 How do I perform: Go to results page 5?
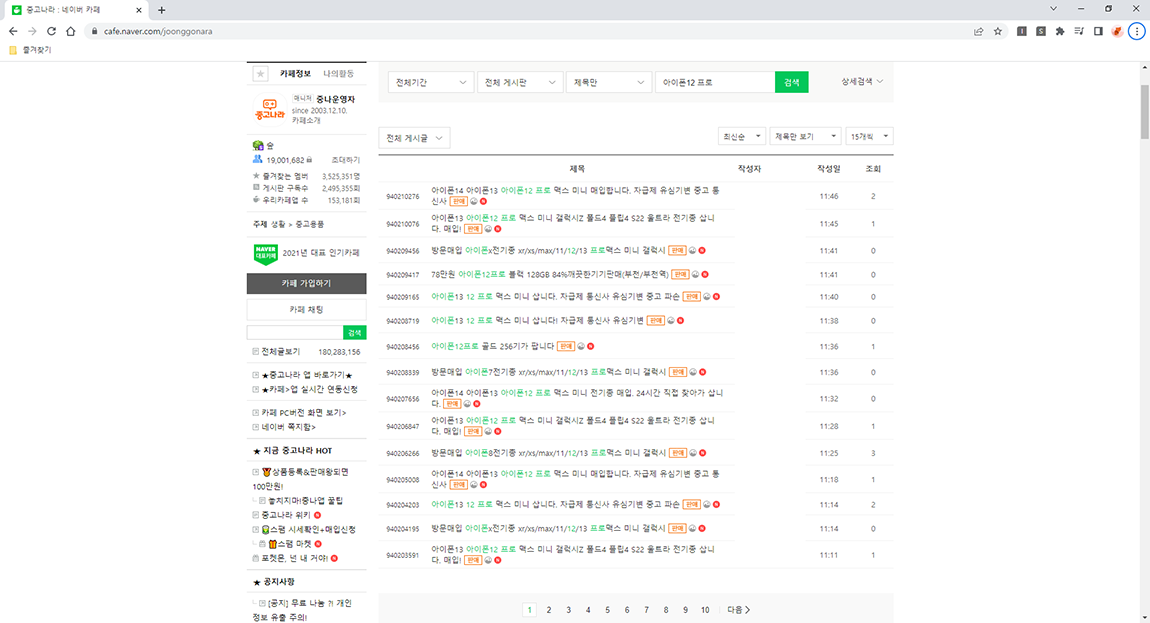[x=607, y=610]
